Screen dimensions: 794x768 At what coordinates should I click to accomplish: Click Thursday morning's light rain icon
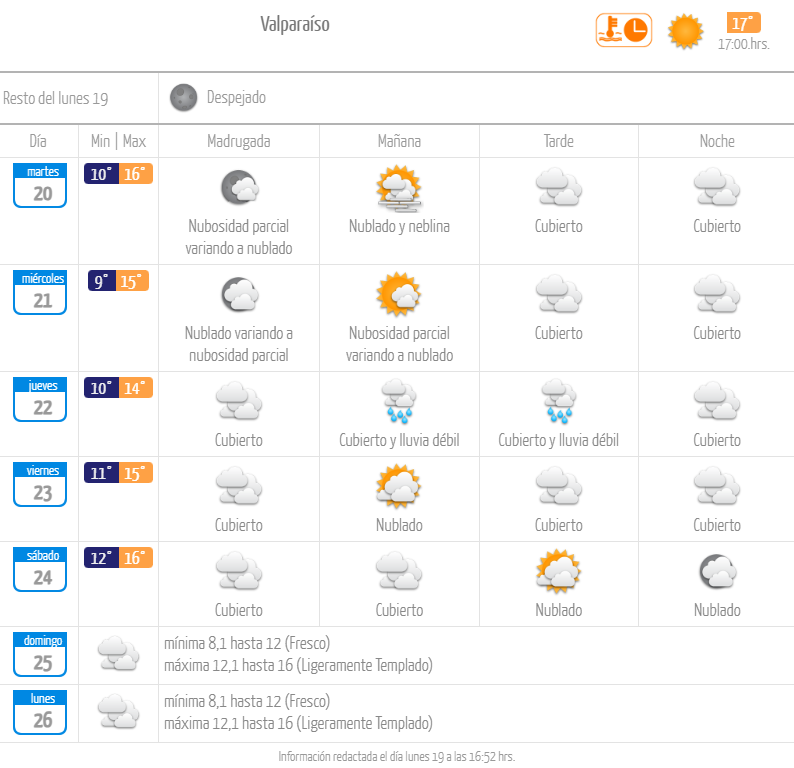(x=399, y=401)
